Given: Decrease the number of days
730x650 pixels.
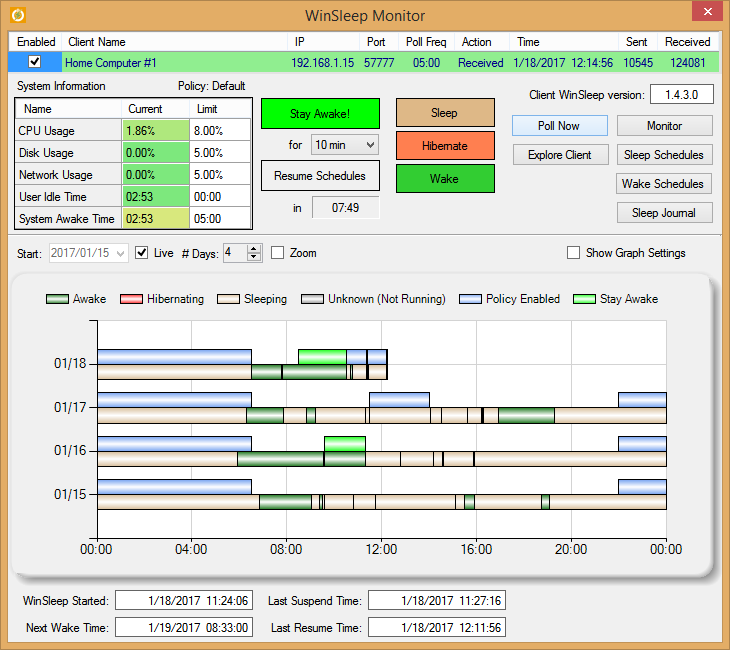Looking at the screenshot, I should [x=254, y=257].
